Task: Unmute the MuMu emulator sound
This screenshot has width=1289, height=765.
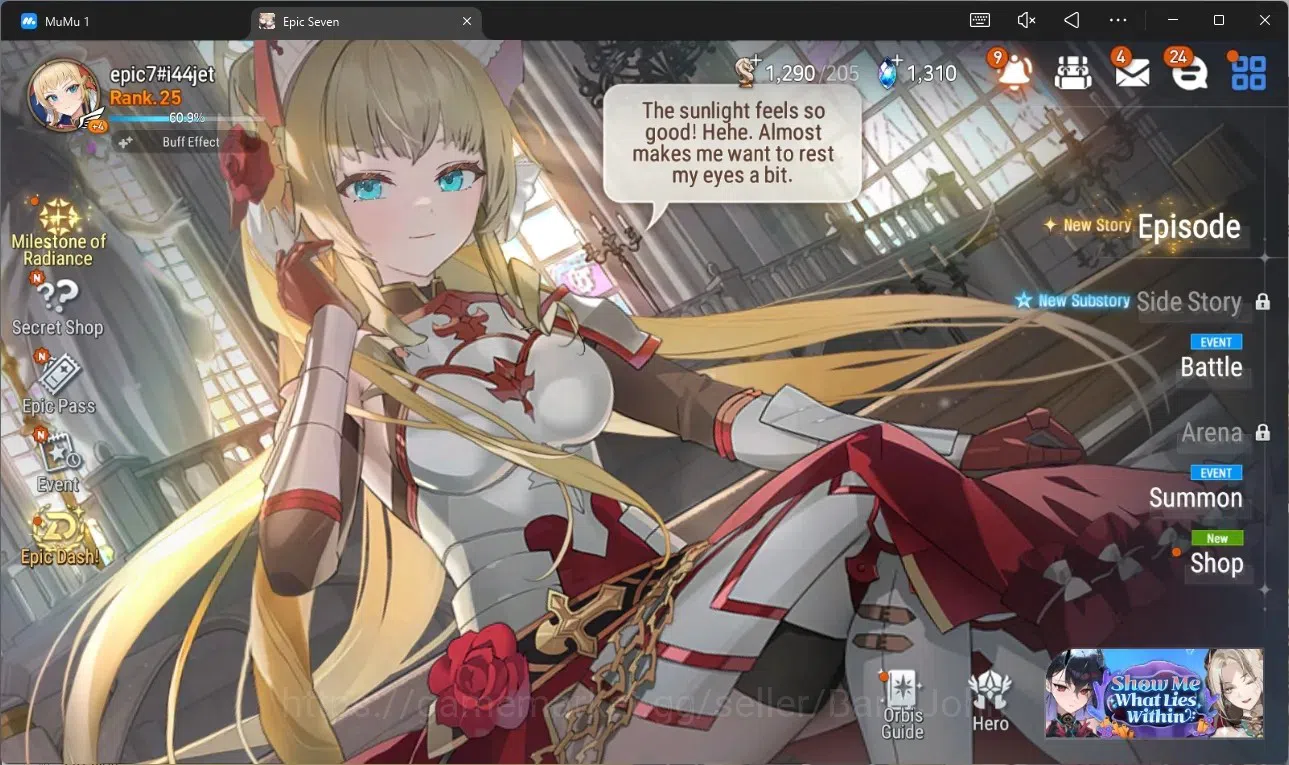Action: click(1026, 20)
